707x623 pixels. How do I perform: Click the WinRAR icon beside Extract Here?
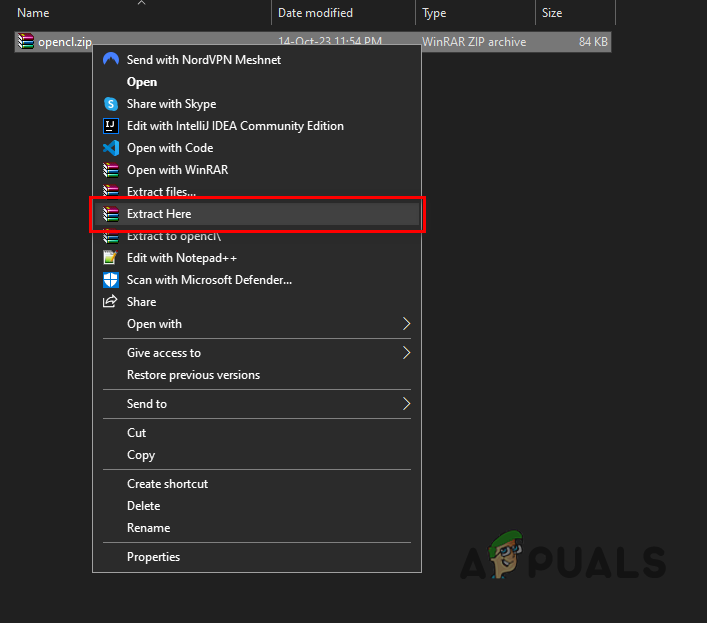111,214
